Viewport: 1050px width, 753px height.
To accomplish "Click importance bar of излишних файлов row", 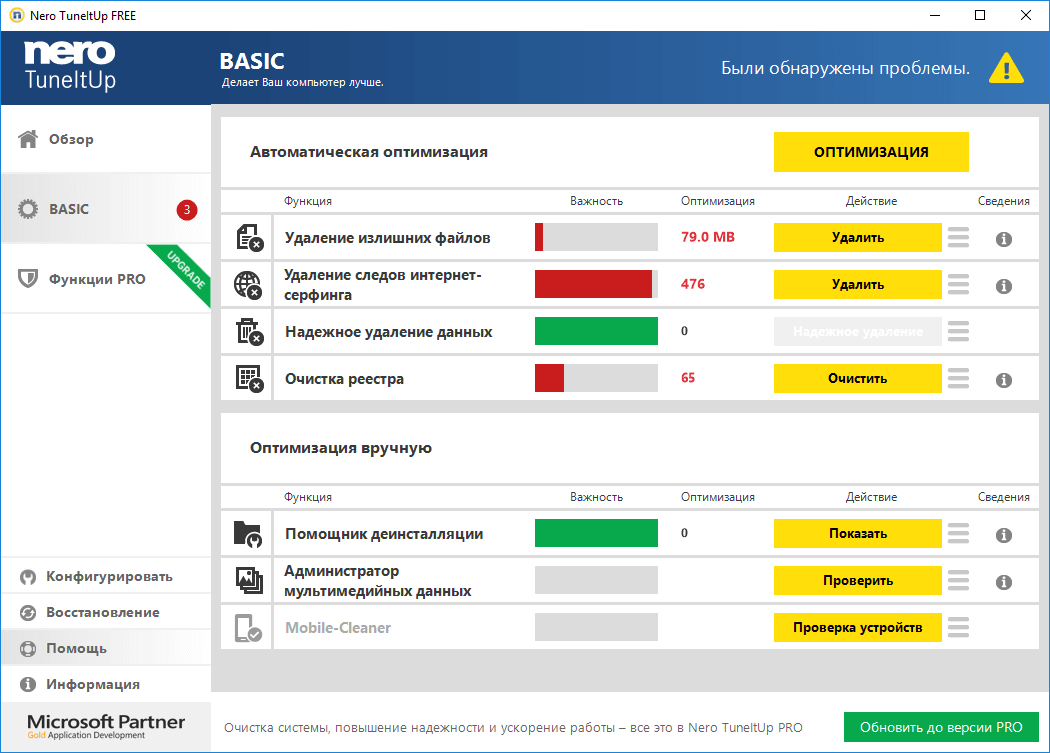I will point(596,237).
